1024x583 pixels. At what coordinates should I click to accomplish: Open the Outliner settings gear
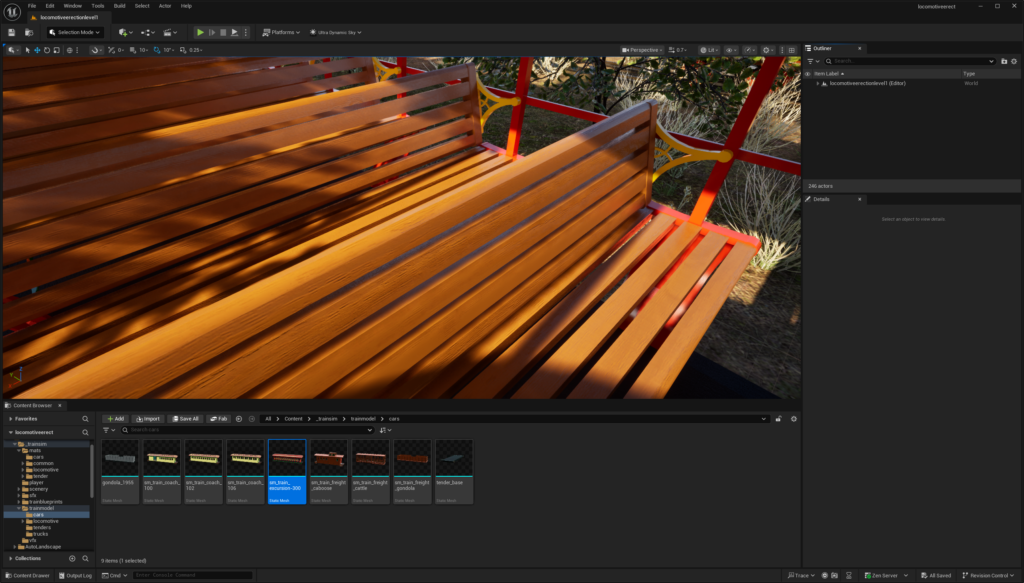[x=1016, y=61]
